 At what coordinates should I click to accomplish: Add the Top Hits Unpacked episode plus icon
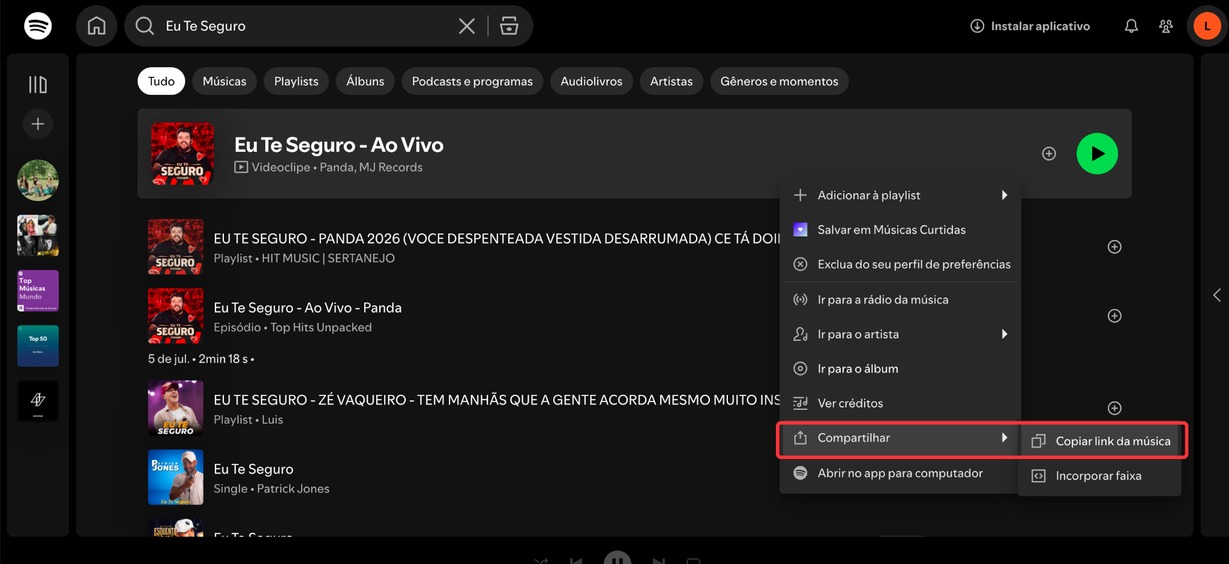pos(1114,316)
